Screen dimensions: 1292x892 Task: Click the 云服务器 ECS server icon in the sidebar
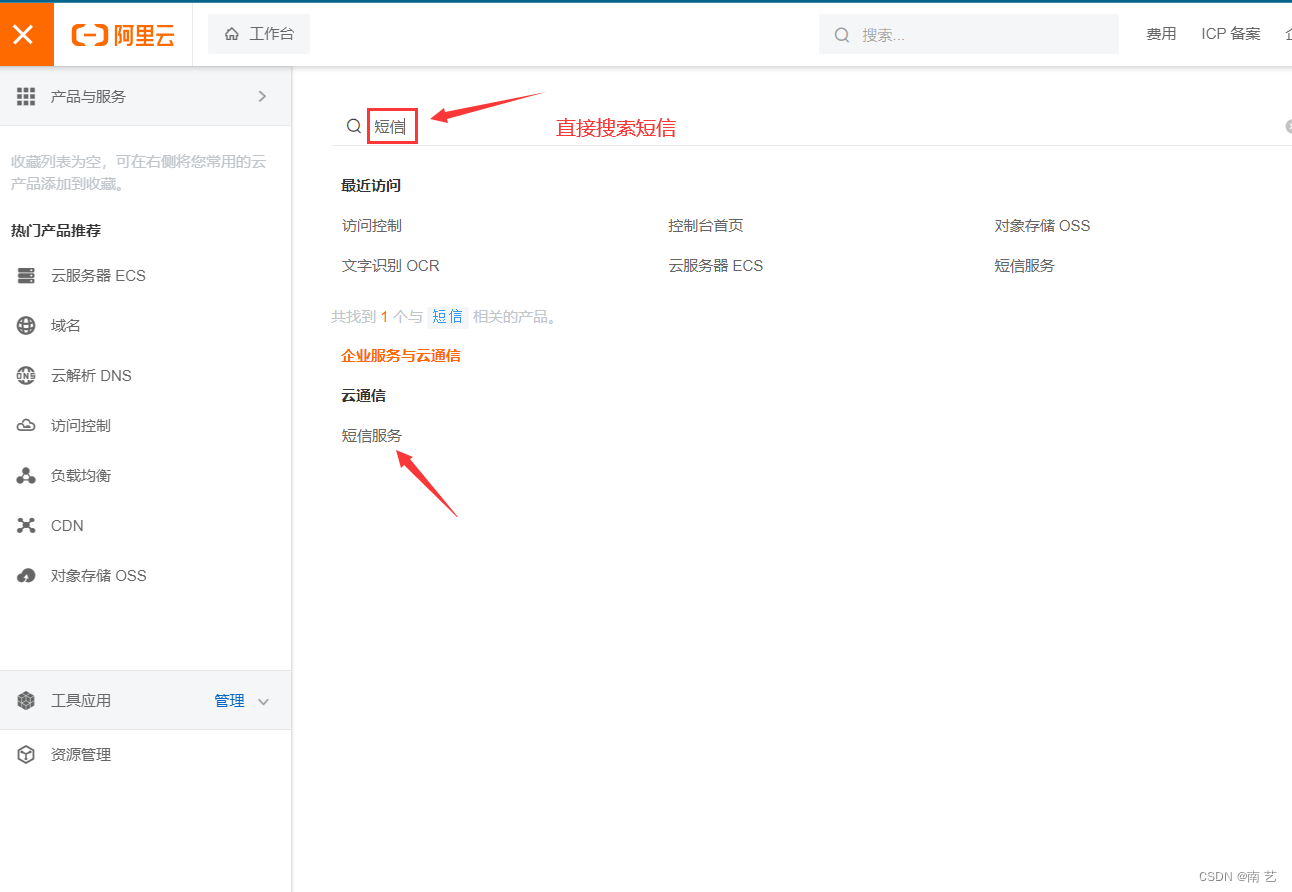pyautogui.click(x=26, y=276)
